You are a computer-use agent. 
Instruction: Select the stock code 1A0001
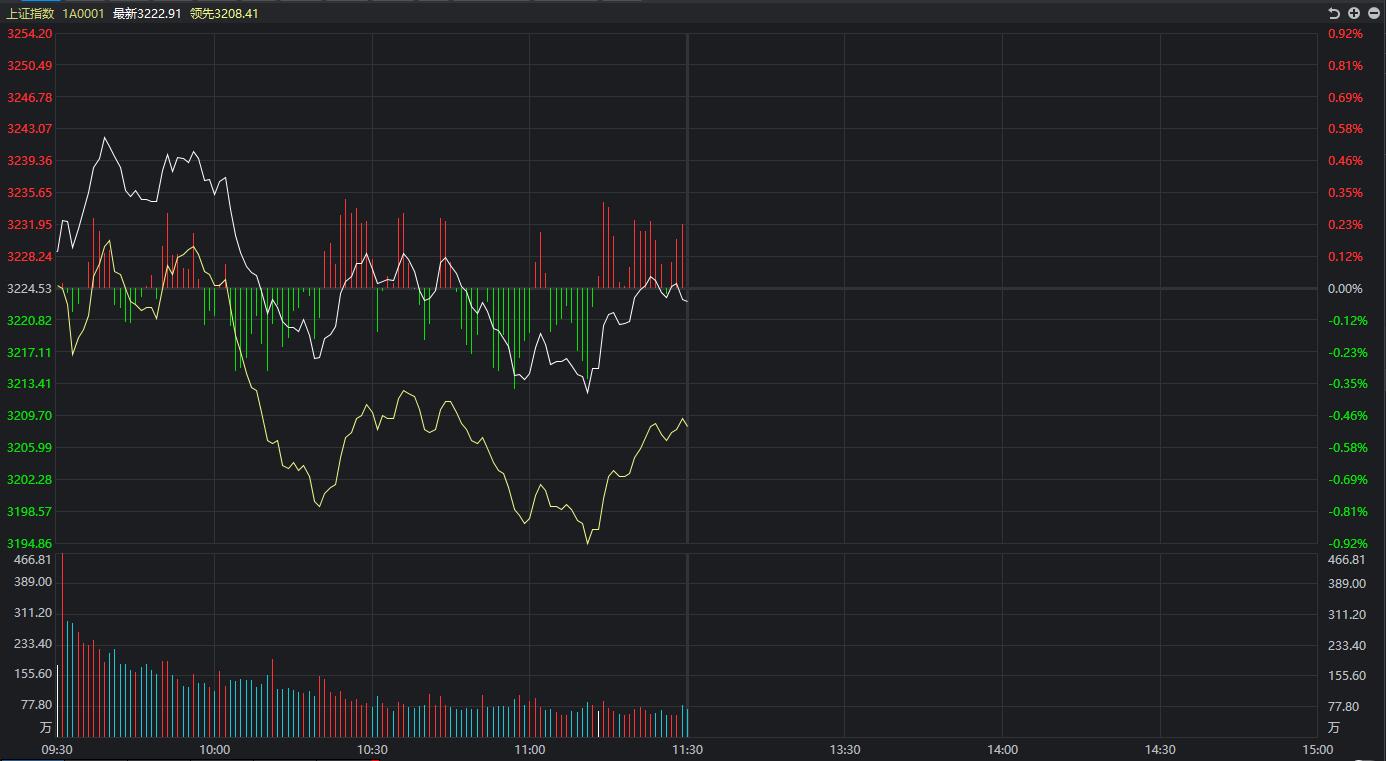coord(83,14)
